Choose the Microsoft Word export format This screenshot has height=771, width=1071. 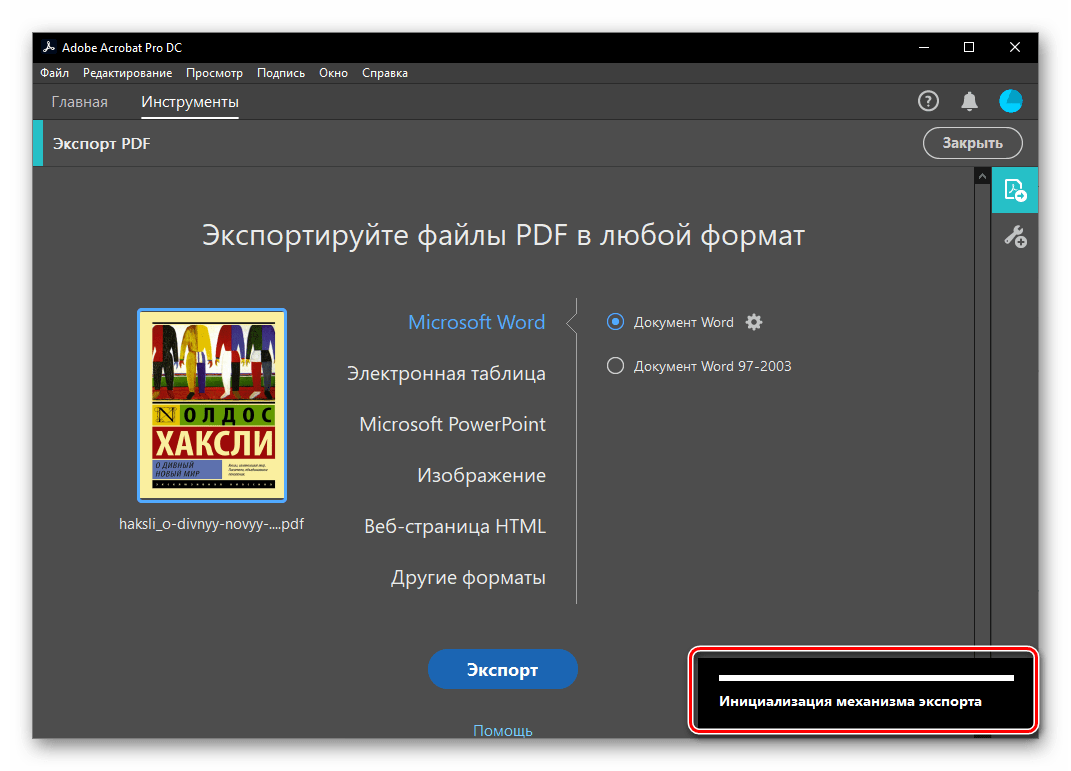point(476,322)
